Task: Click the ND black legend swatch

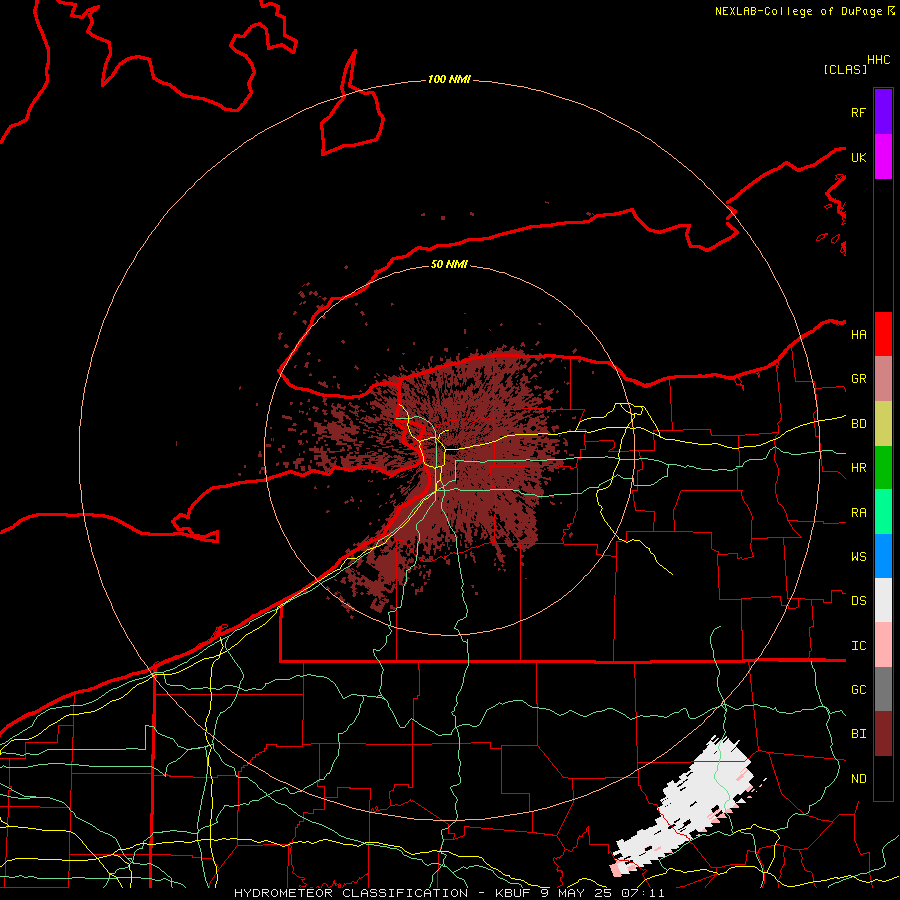Action: click(x=883, y=778)
